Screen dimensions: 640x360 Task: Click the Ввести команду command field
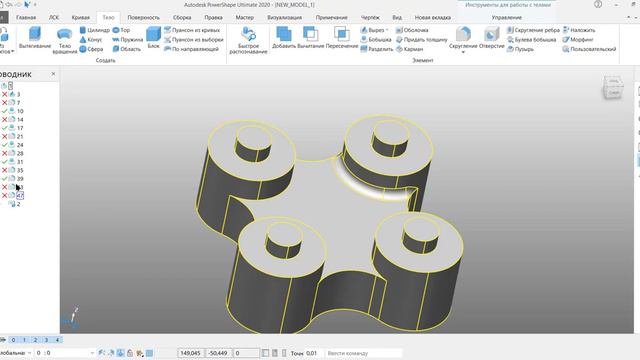363,353
